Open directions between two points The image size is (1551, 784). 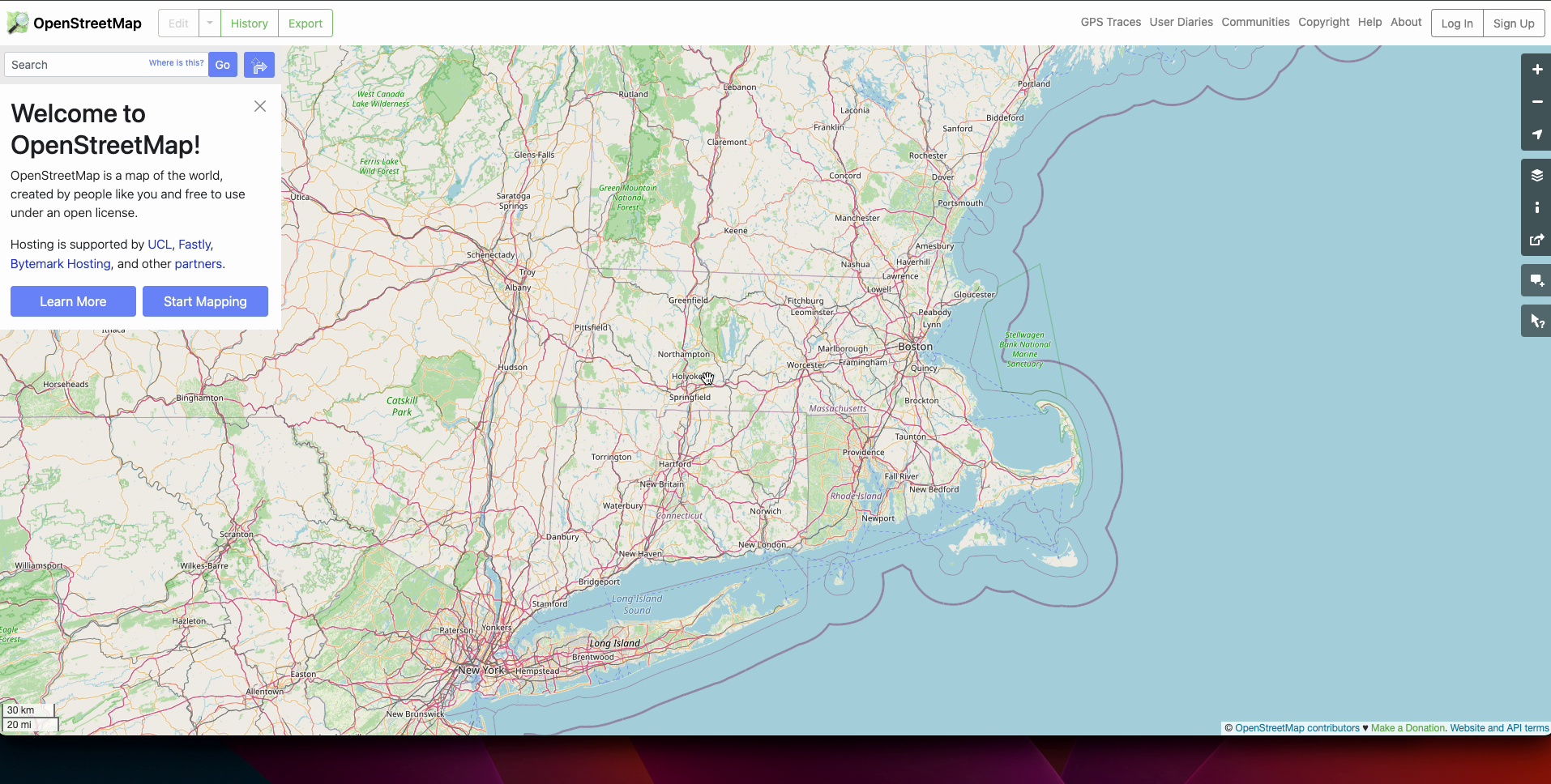[x=259, y=65]
